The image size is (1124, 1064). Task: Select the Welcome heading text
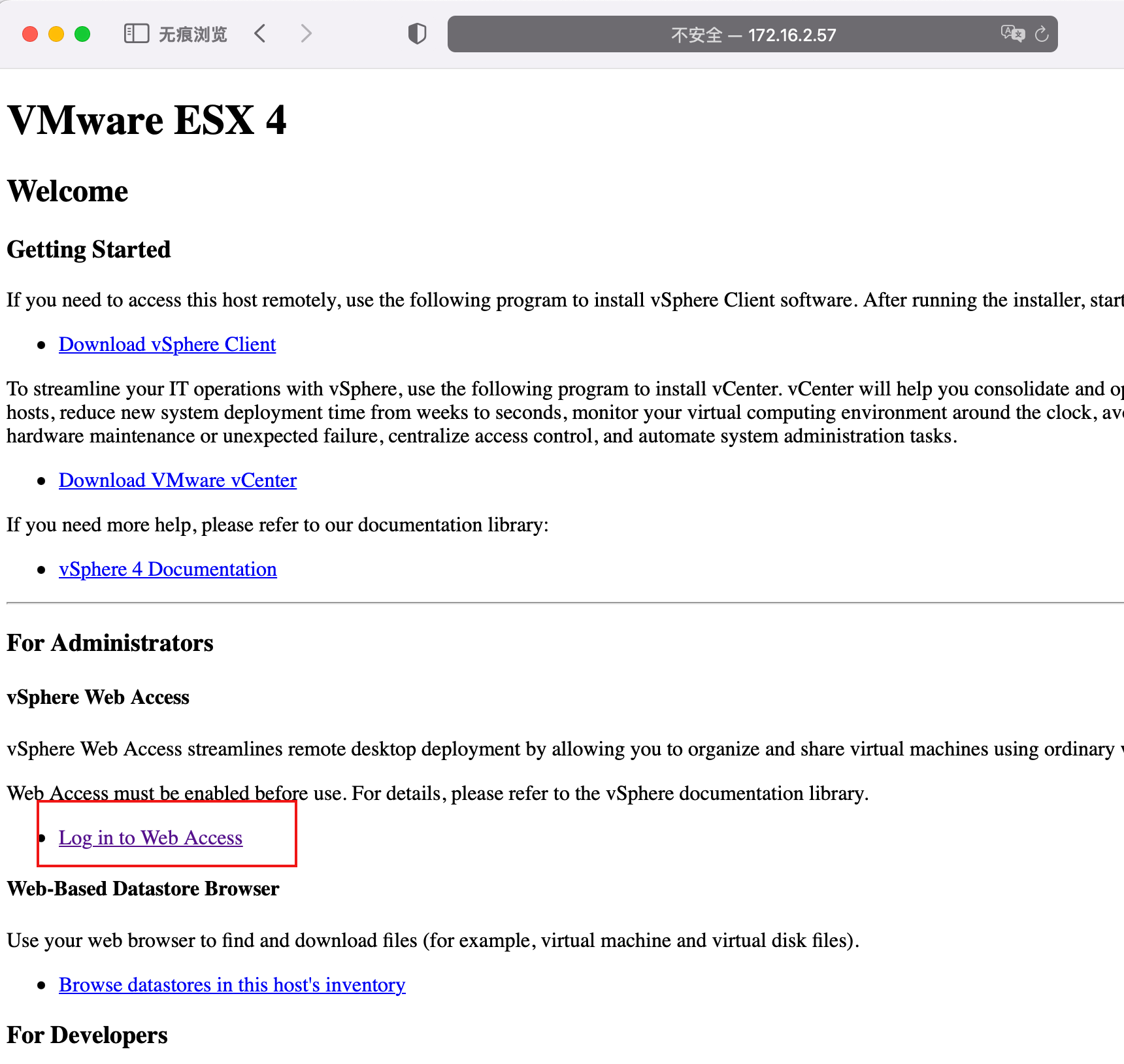tap(67, 191)
